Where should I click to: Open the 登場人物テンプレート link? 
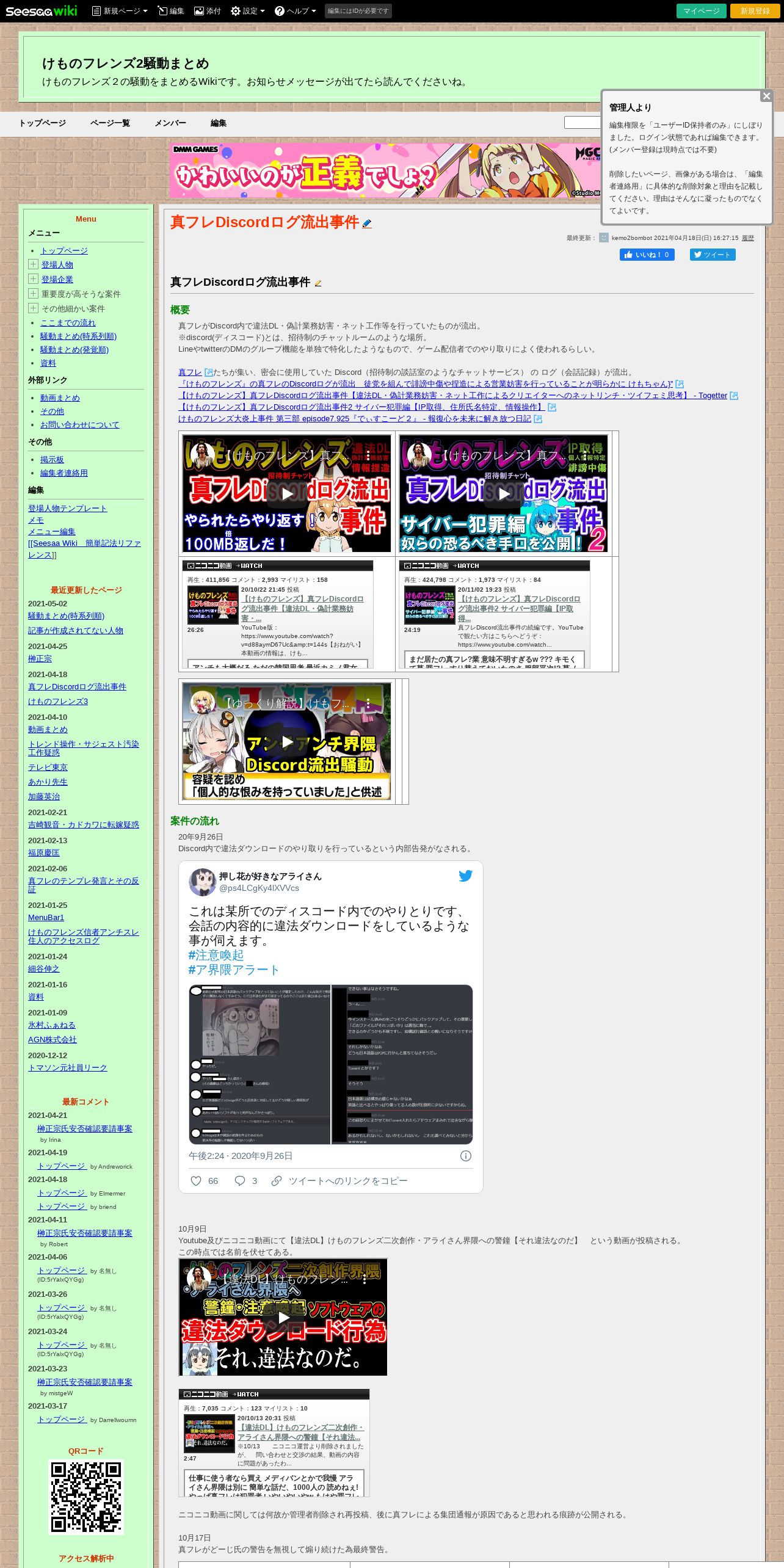68,509
